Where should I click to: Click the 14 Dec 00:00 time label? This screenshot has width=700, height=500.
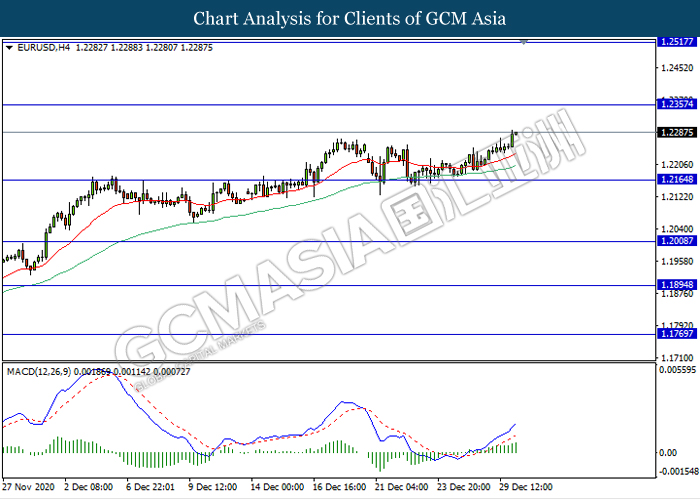tap(277, 486)
